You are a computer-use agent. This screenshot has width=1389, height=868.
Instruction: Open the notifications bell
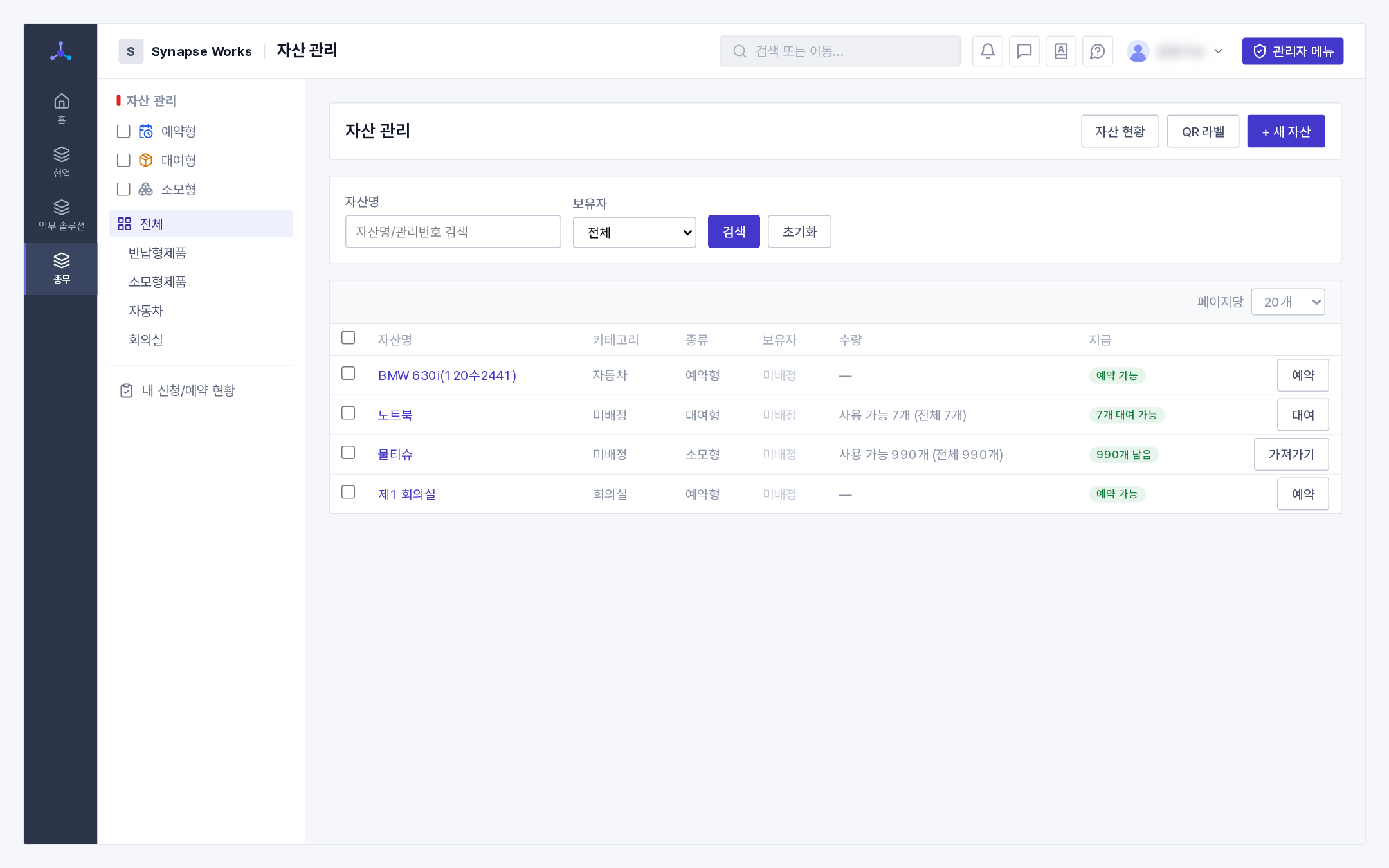tap(988, 51)
